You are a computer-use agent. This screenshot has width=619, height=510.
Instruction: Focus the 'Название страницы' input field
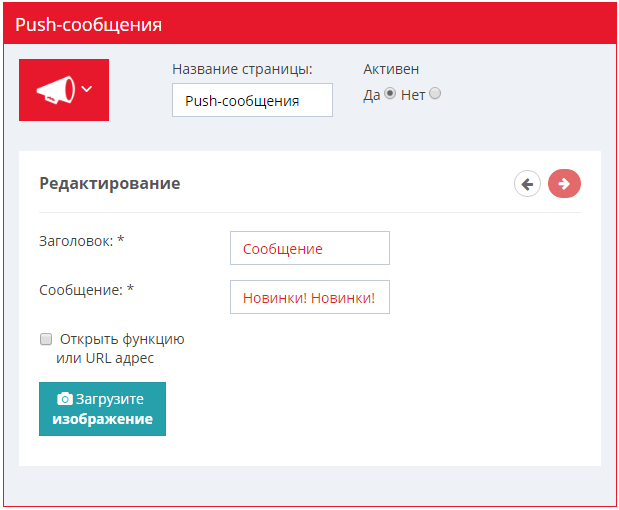252,100
